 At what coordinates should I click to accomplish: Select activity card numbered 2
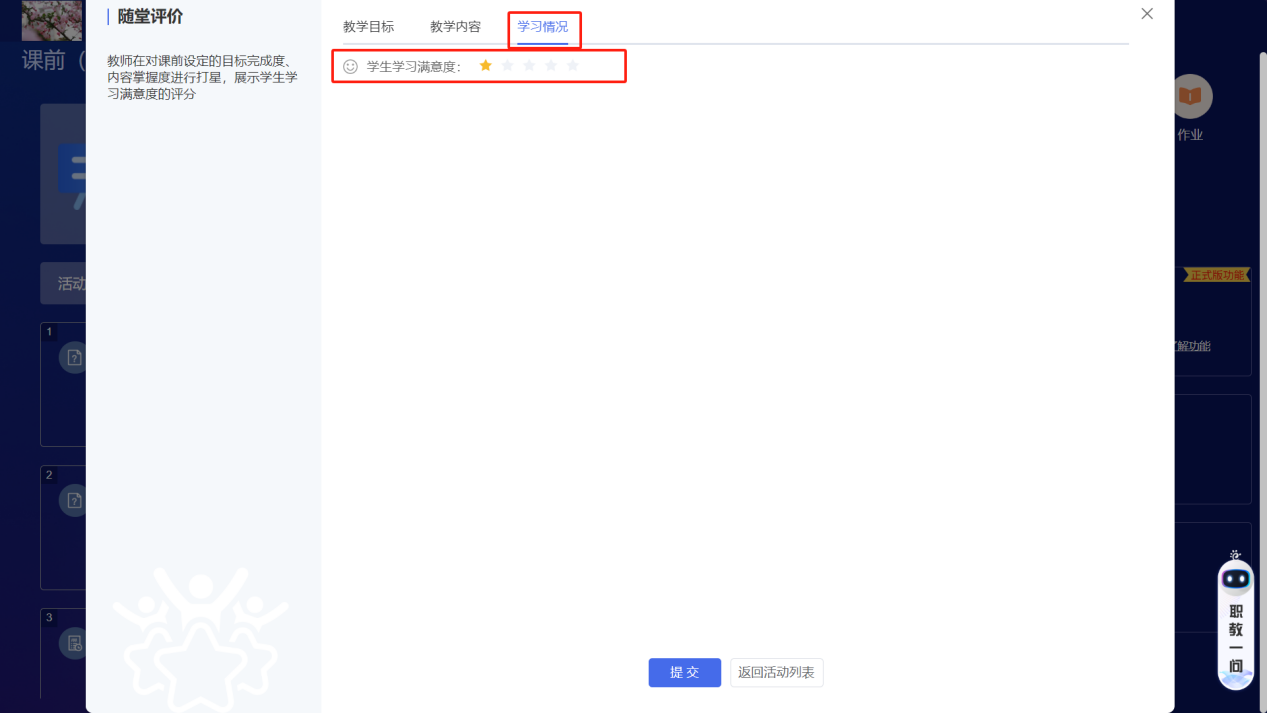(x=63, y=527)
